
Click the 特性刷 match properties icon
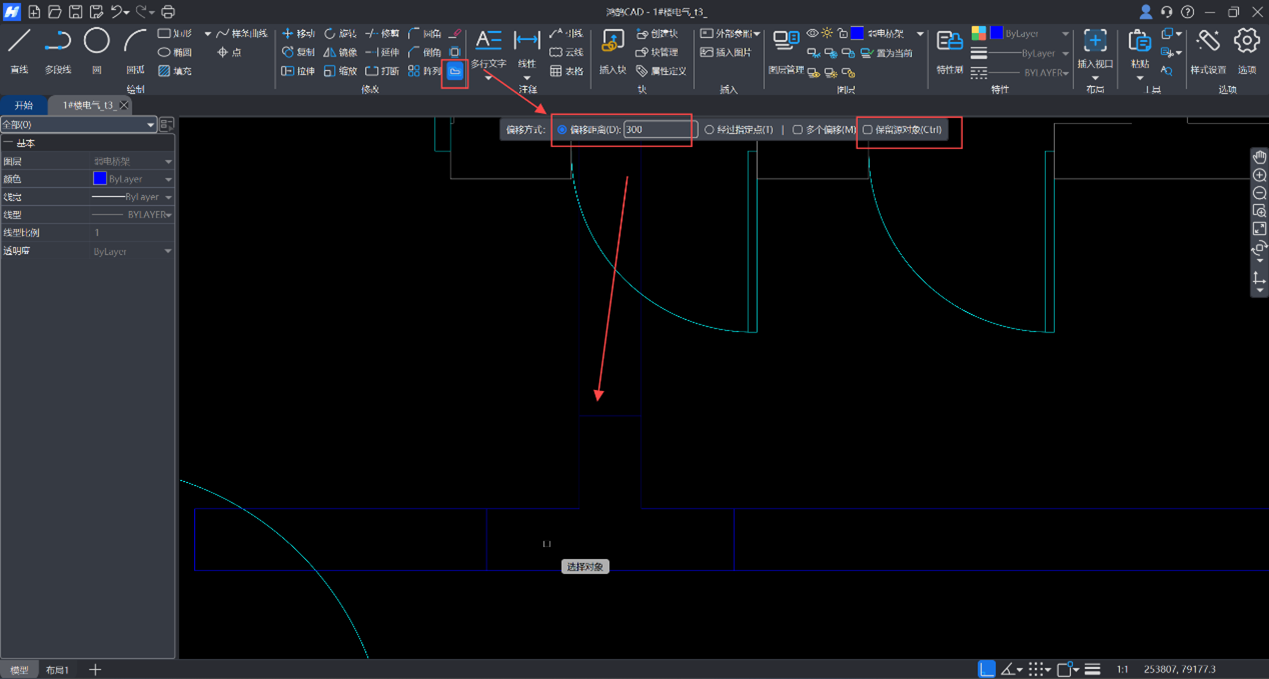coord(949,42)
